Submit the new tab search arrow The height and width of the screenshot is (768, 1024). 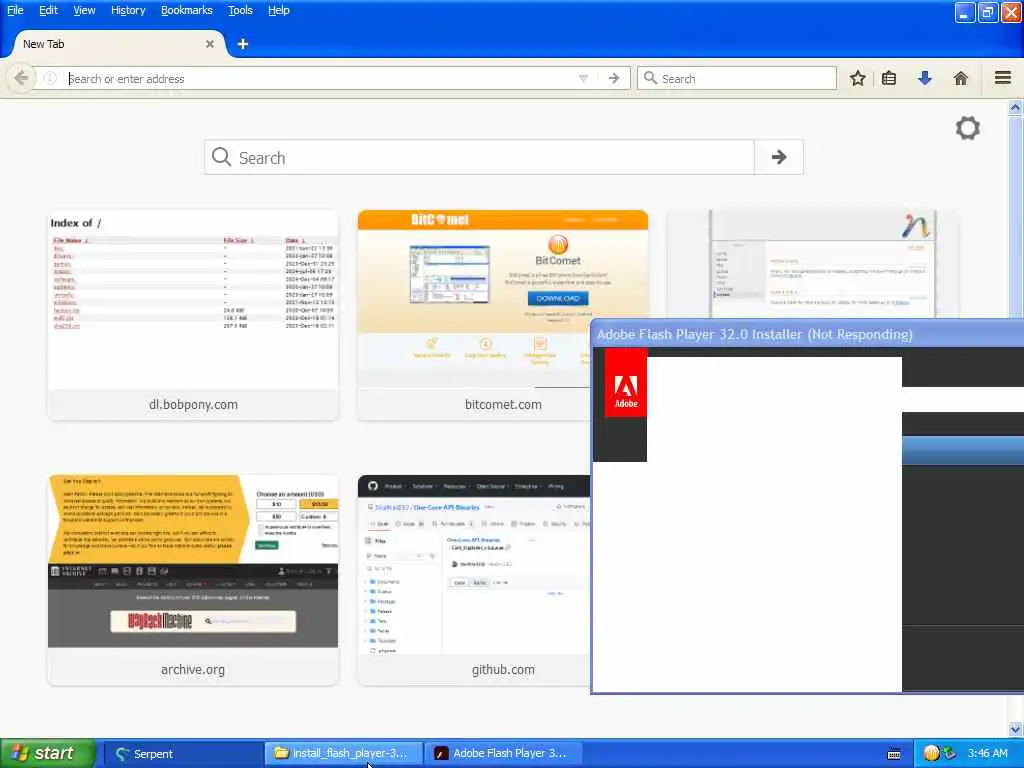[778, 157]
